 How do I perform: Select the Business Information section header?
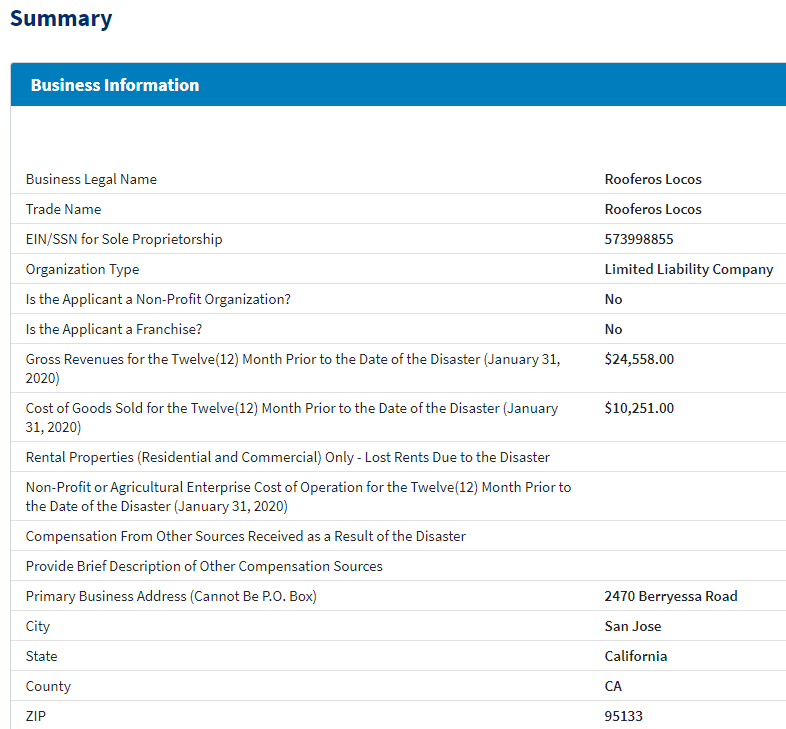pyautogui.click(x=115, y=85)
